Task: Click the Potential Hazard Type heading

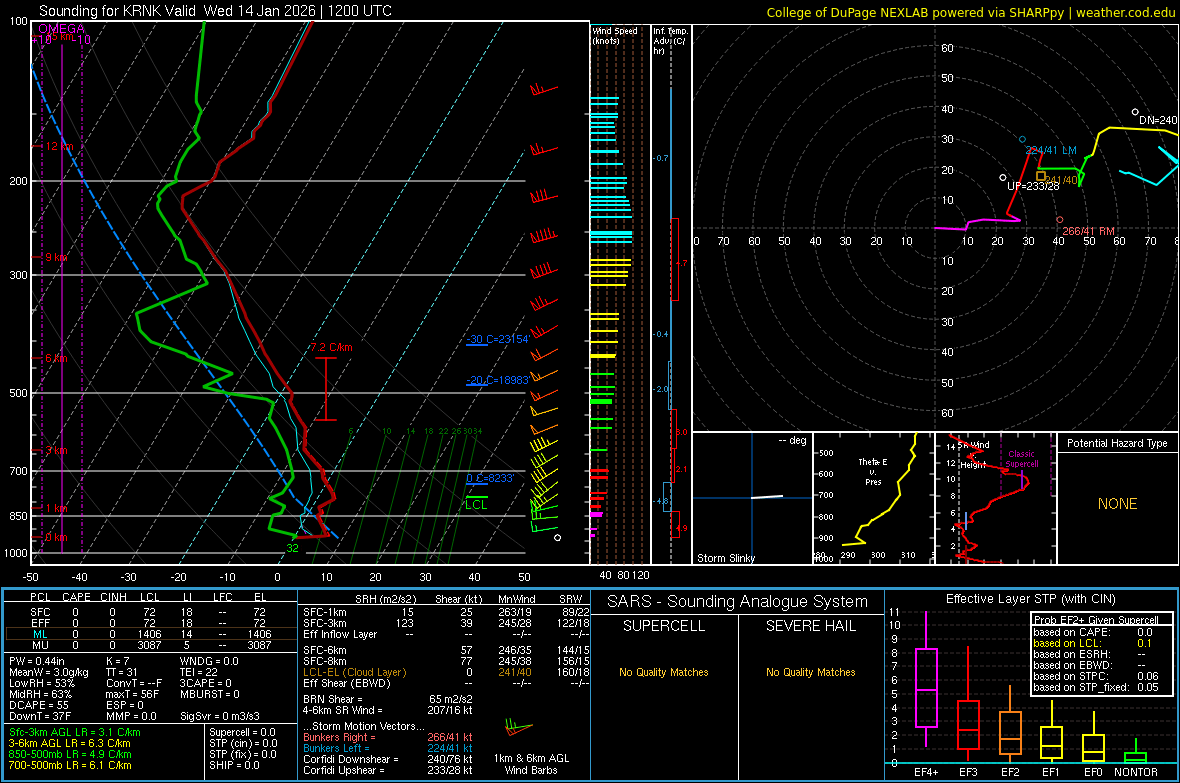Action: [1117, 443]
